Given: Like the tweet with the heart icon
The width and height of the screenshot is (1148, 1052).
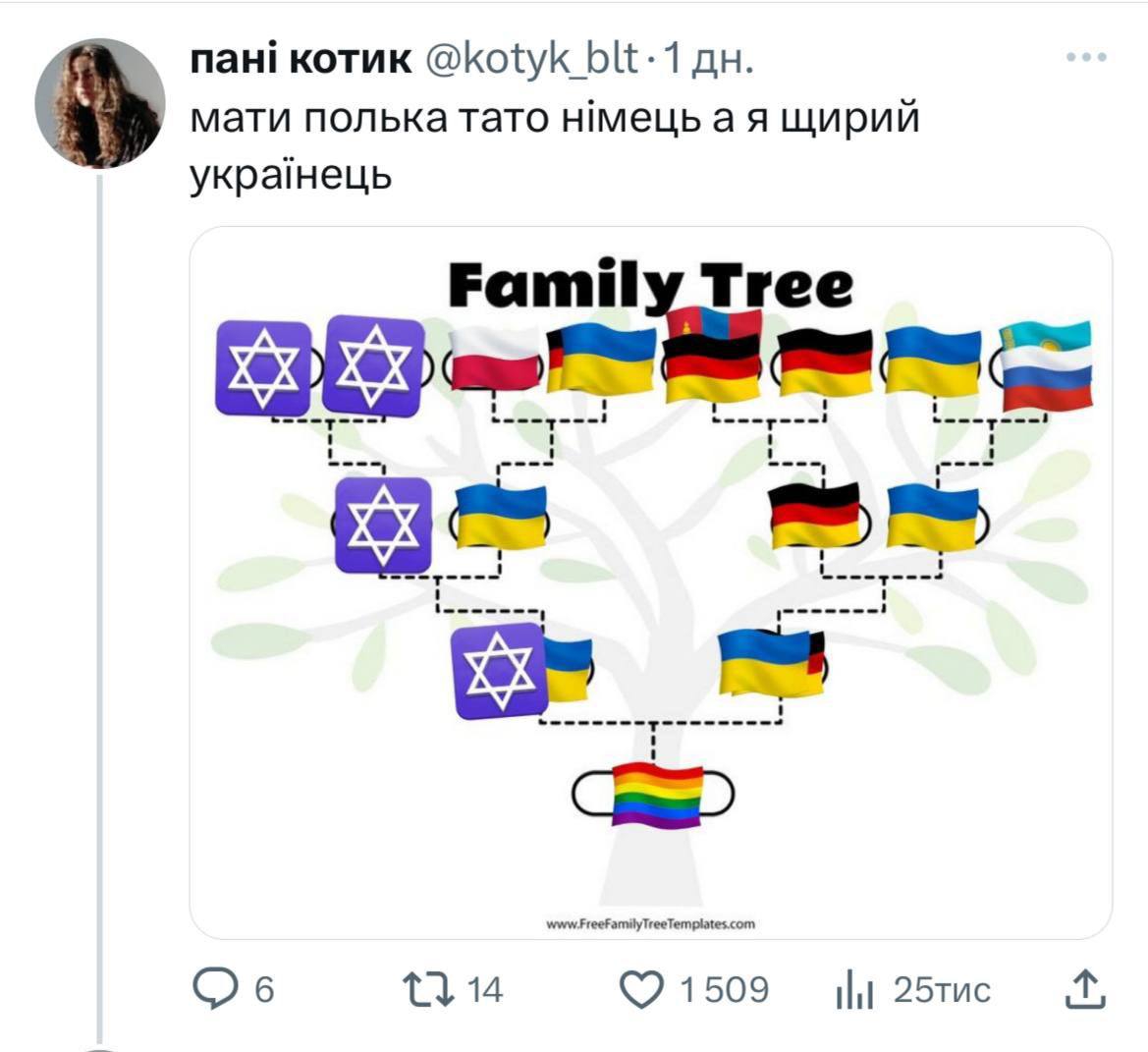Looking at the screenshot, I should point(643,989).
